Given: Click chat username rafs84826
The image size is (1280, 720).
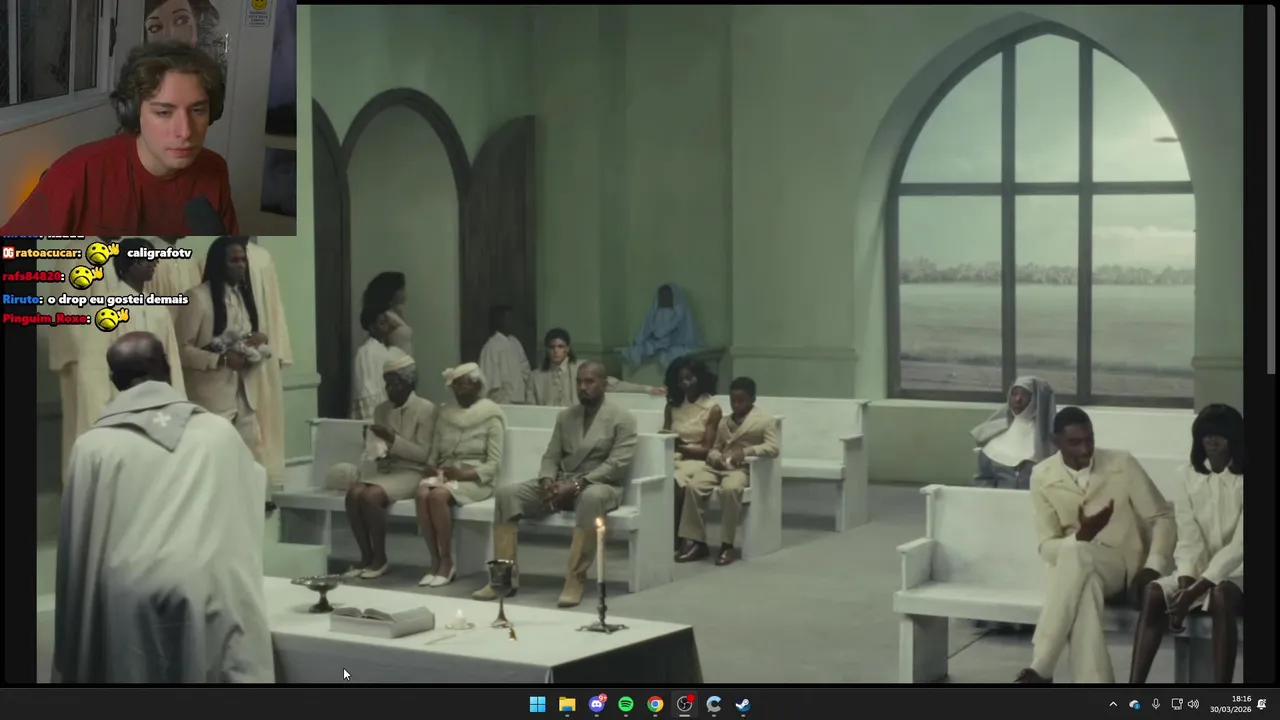Looking at the screenshot, I should [x=32, y=276].
